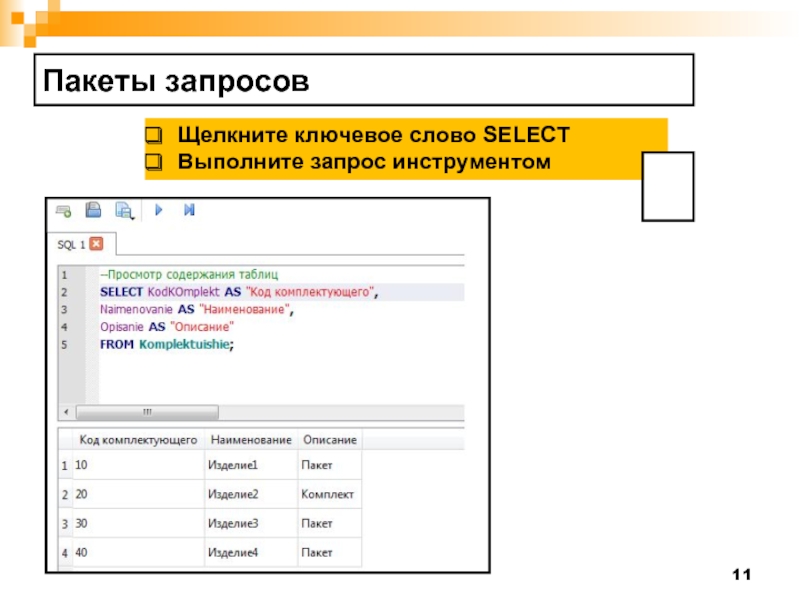
Task: Click the "Код комплектующего" column header
Action: pyautogui.click(x=138, y=440)
